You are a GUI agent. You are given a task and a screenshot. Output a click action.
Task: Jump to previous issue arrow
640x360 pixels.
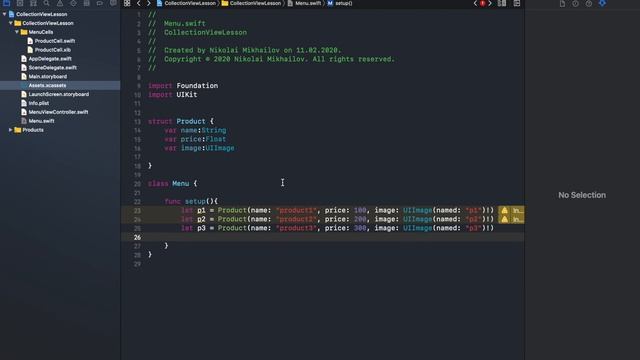[x=475, y=3]
